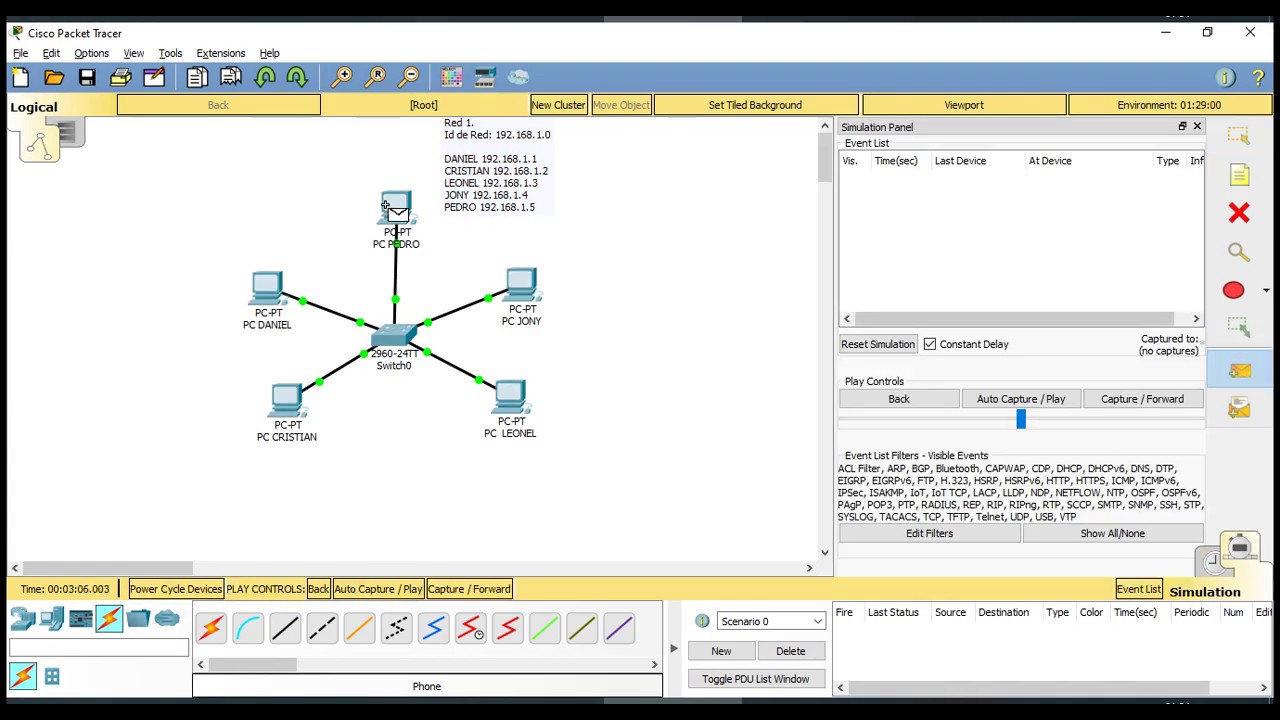Pick the copper straight-through cable
Image resolution: width=1280 pixels, height=720 pixels.
coord(285,628)
